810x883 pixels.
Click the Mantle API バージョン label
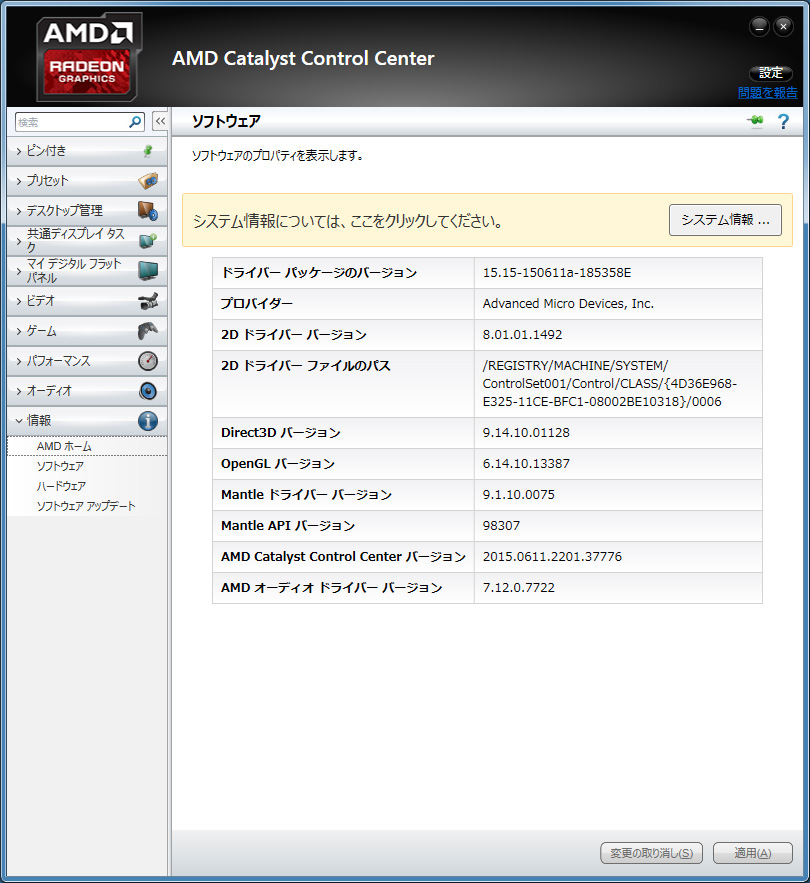[x=288, y=525]
